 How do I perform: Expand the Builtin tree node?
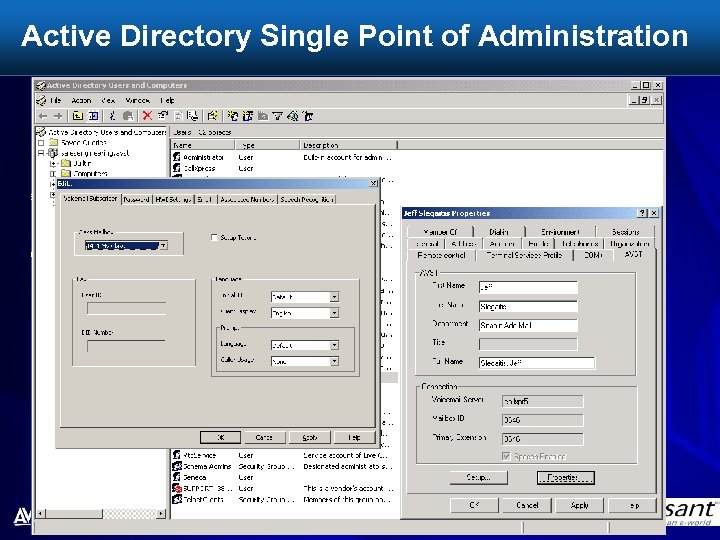pyautogui.click(x=53, y=163)
